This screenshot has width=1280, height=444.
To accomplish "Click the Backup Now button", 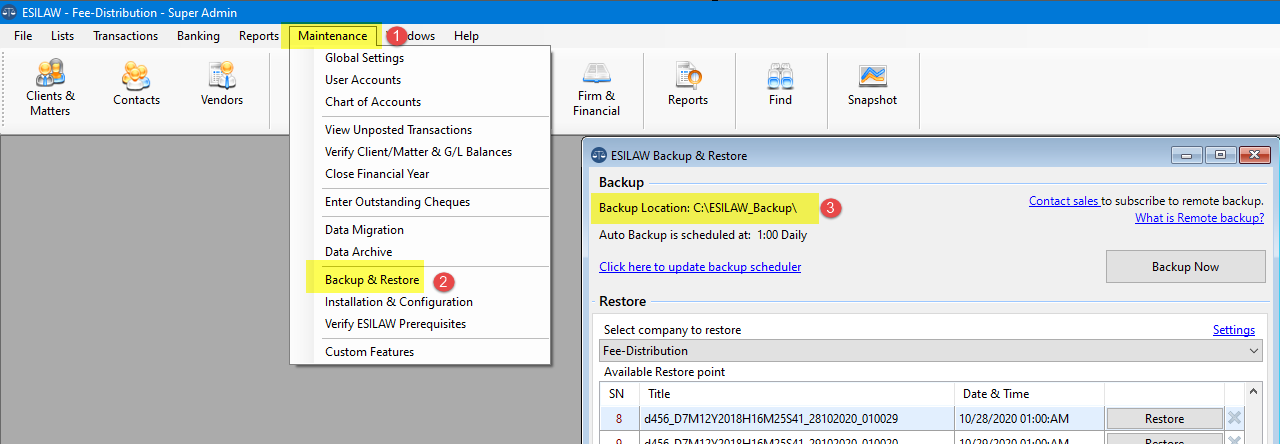I will click(1185, 267).
